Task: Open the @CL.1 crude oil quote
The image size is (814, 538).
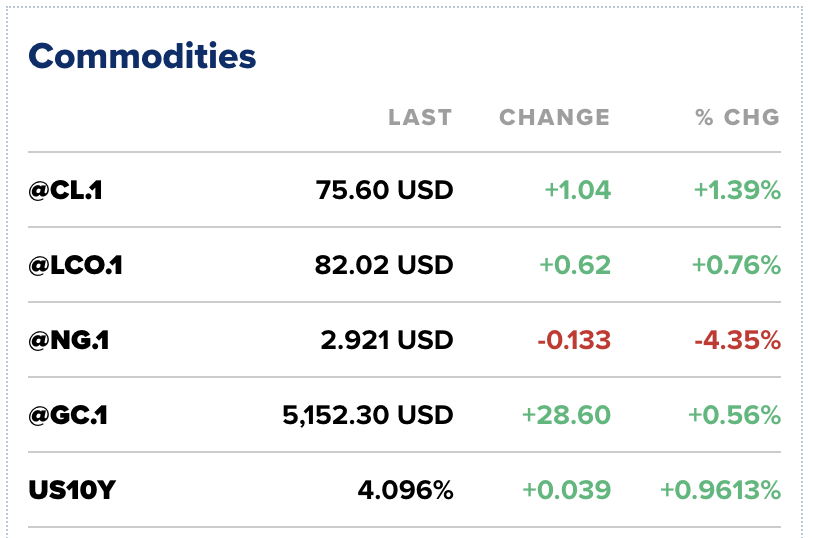Action: click(x=66, y=190)
